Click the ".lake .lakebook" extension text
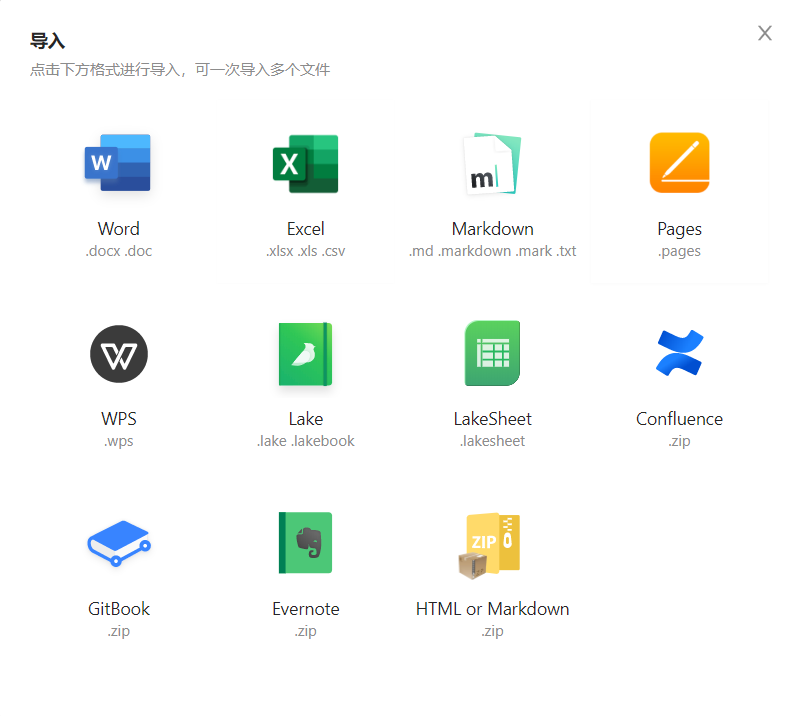The width and height of the screenshot is (799, 716). point(306,441)
